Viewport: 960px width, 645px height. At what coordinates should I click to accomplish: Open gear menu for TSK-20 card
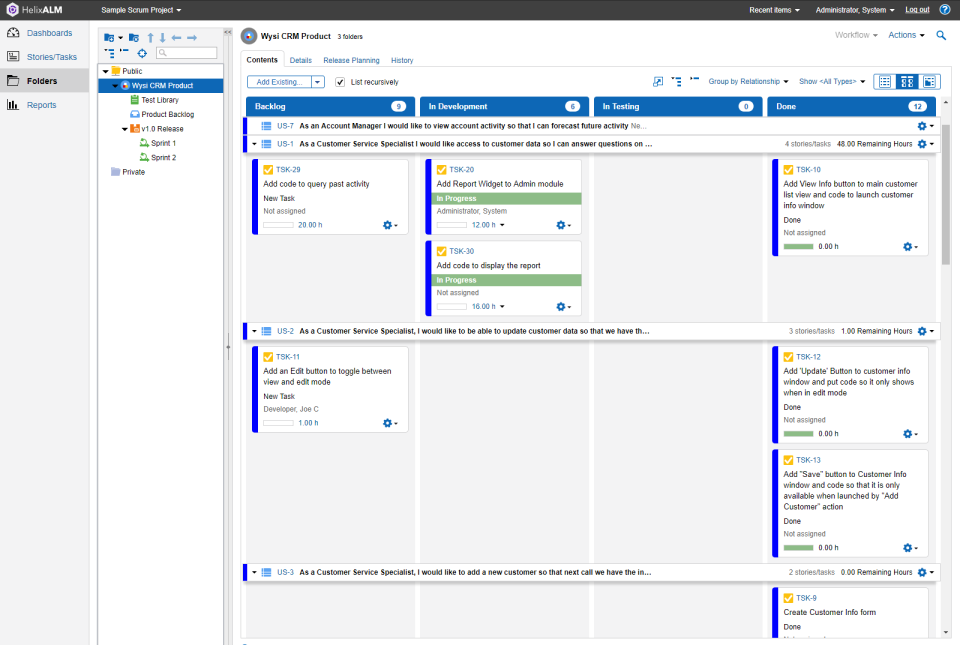(x=563, y=225)
